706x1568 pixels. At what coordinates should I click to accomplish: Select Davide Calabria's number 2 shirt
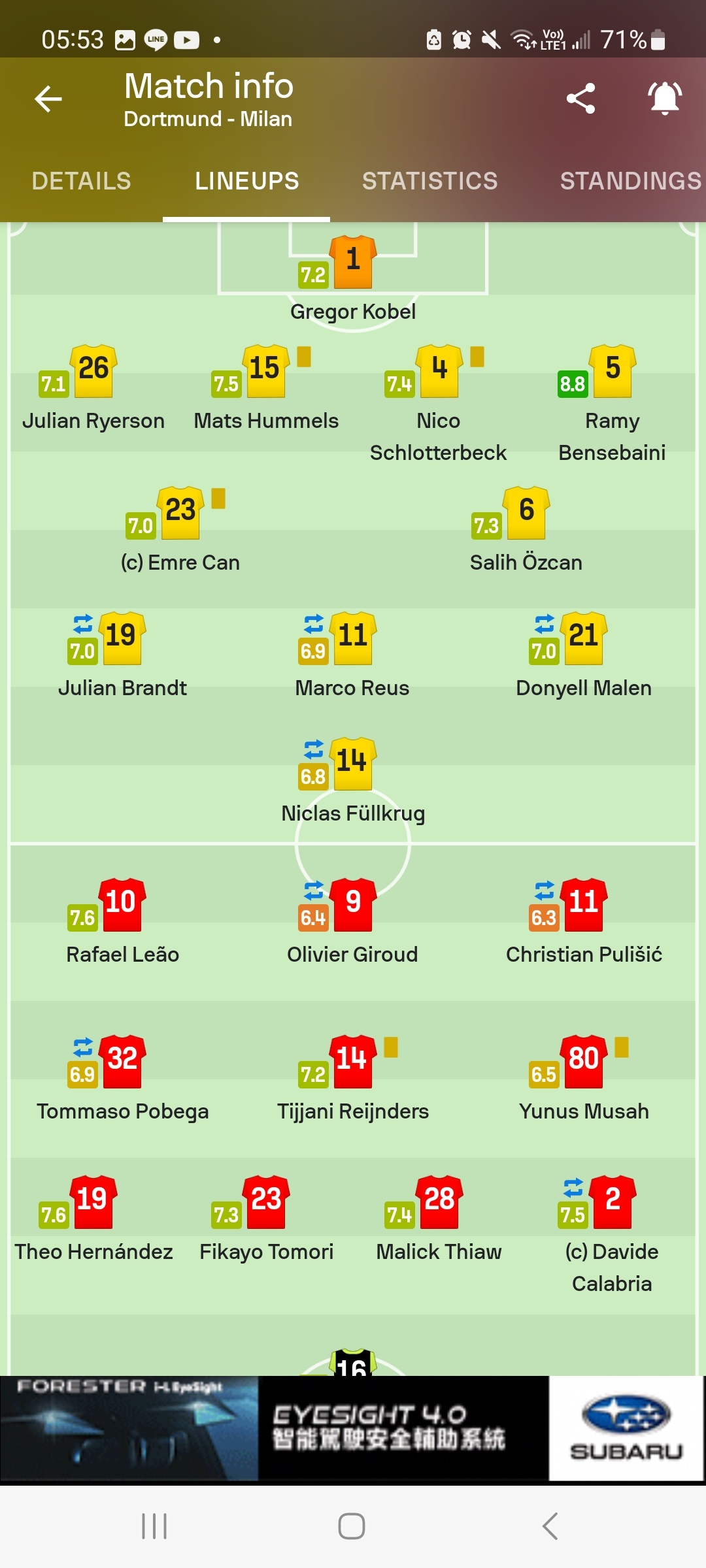click(x=613, y=1202)
